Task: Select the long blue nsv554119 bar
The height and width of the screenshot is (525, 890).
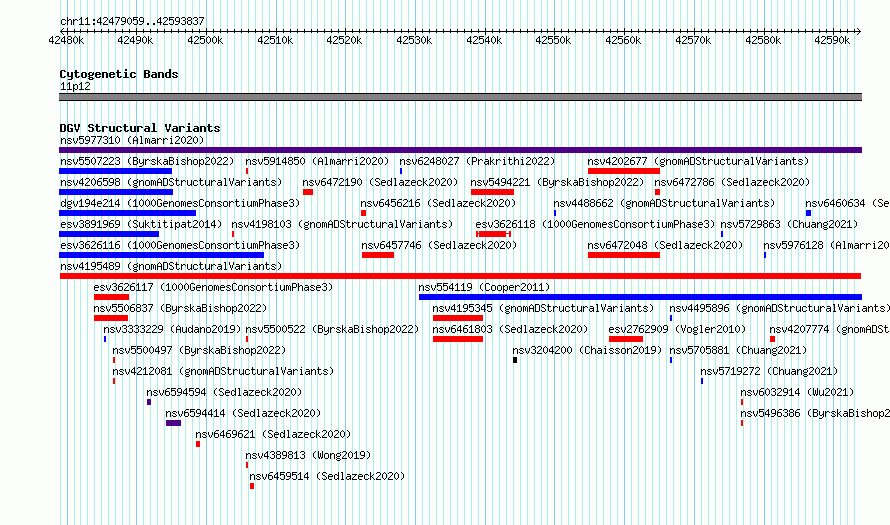Action: (x=640, y=297)
